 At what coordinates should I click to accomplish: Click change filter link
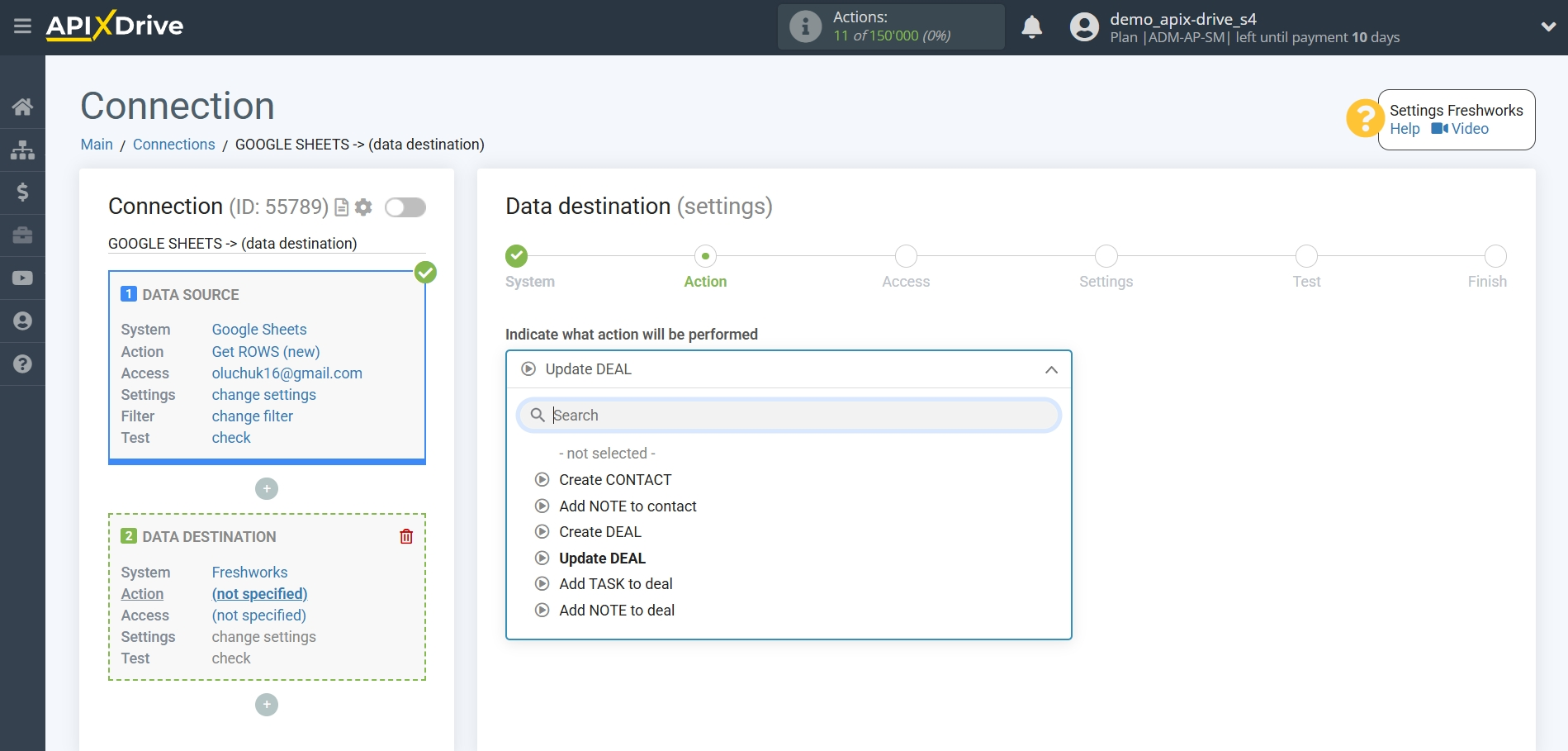point(253,416)
